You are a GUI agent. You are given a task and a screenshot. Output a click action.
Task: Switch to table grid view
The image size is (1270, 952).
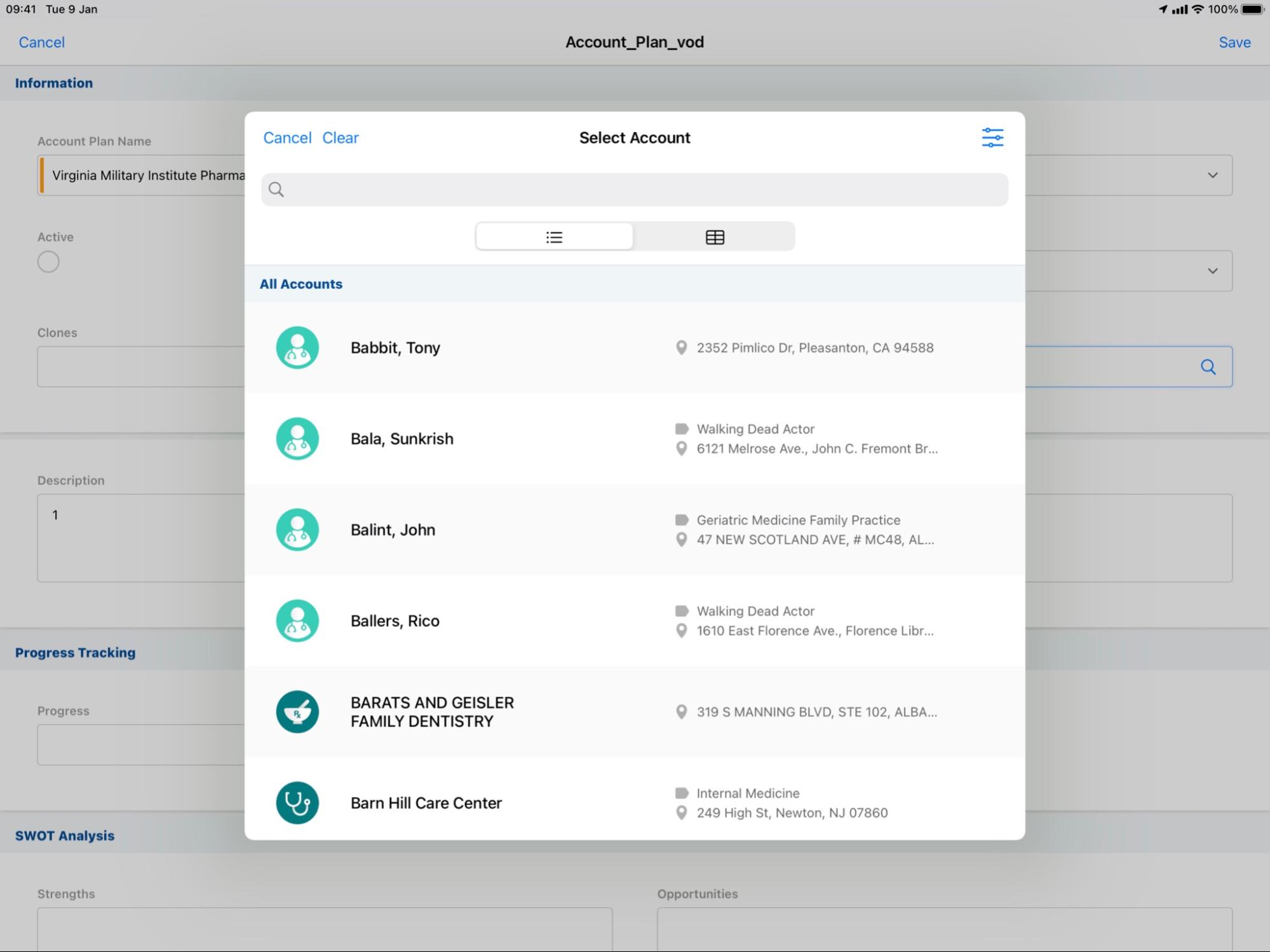(715, 237)
